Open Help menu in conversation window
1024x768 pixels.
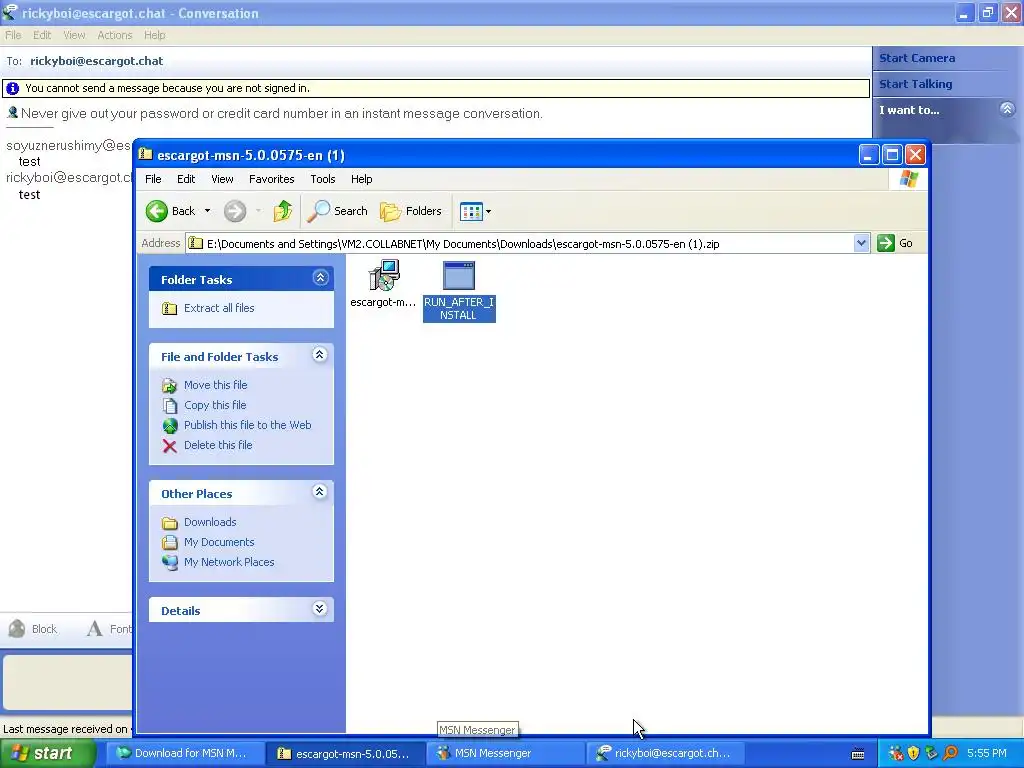(155, 35)
